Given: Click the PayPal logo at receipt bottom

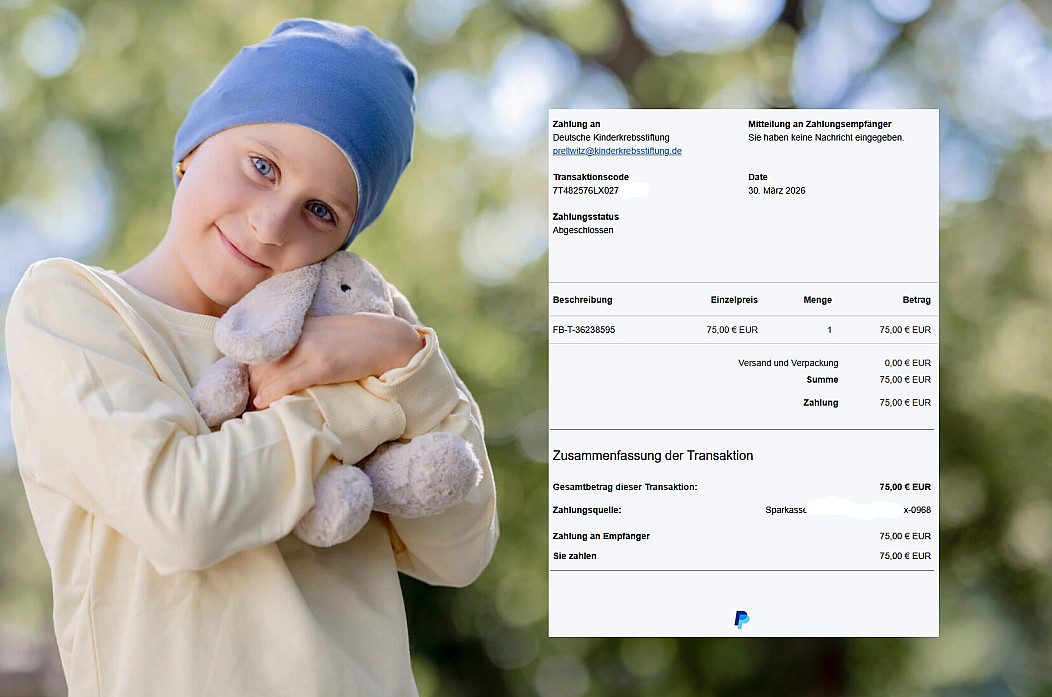Looking at the screenshot, I should coord(741,619).
